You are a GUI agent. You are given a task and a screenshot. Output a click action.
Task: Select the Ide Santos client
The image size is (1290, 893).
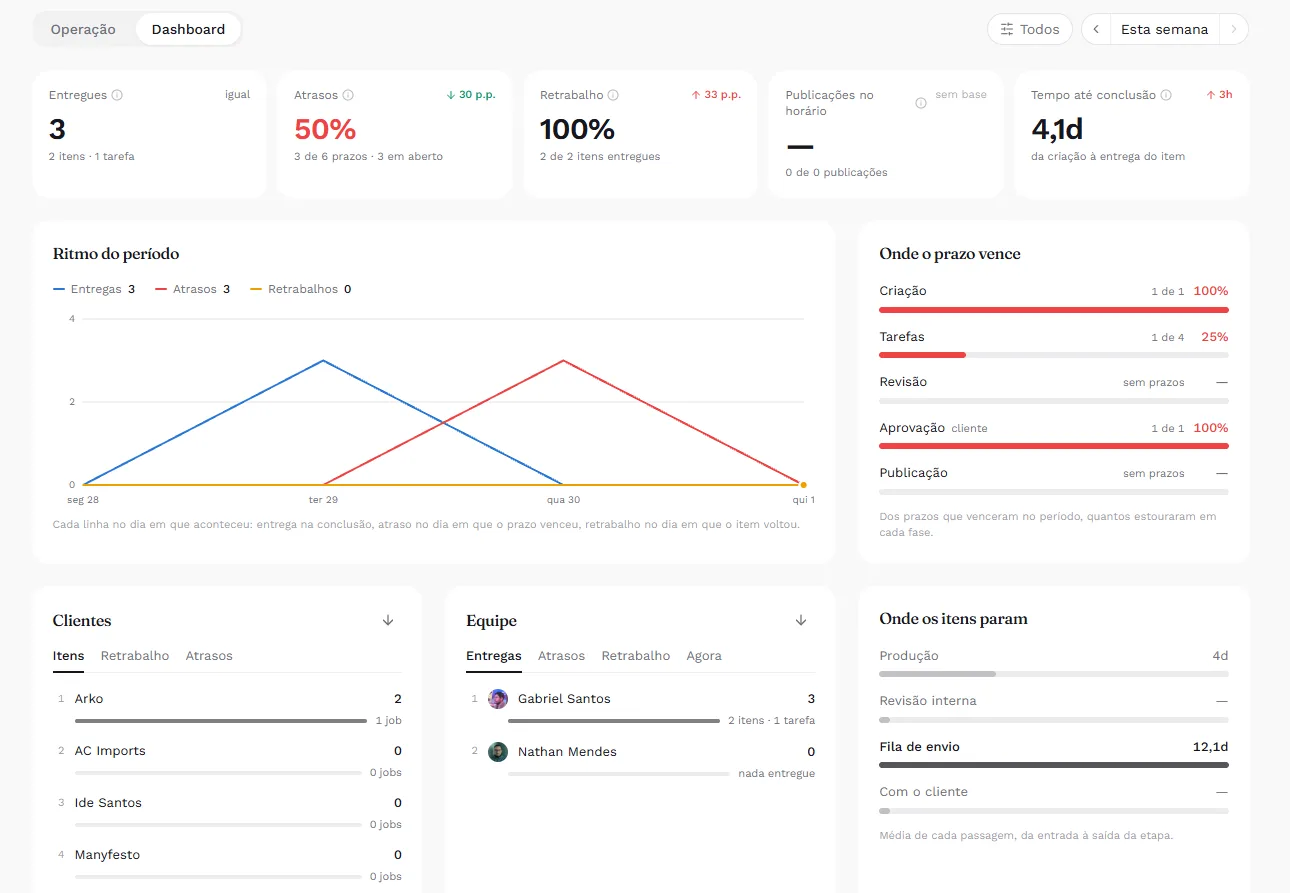228,812
